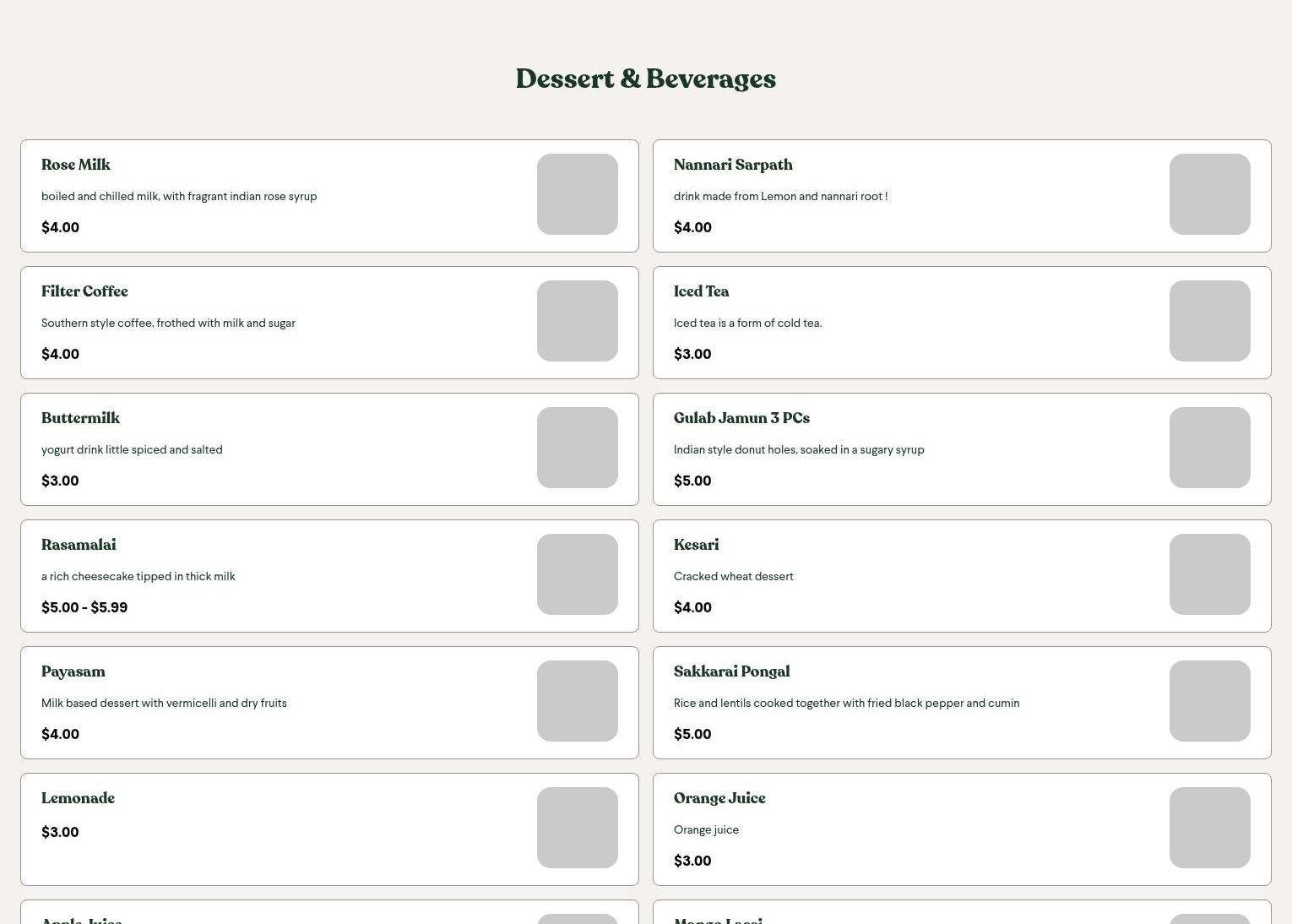Image resolution: width=1292 pixels, height=924 pixels.
Task: Select the Gulab Jamun 3 PCs heading
Action: 741,418
